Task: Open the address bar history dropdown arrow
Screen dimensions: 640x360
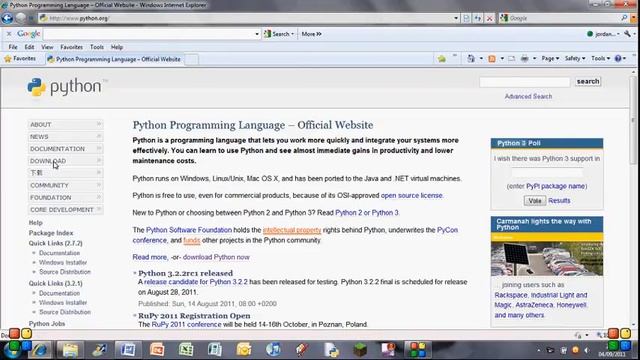Action: (456, 18)
